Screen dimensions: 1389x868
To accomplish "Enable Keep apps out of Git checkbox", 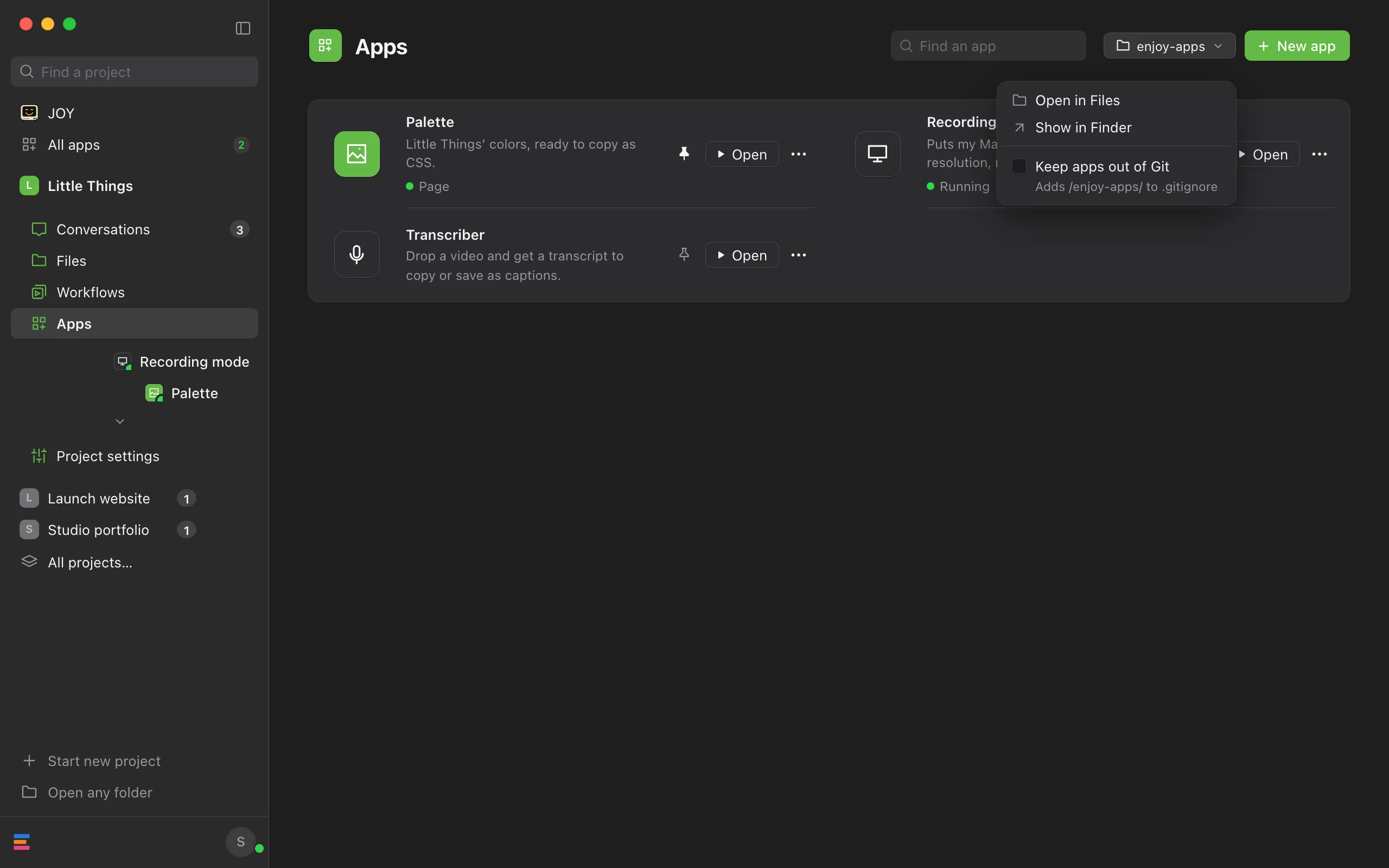I will [1019, 167].
